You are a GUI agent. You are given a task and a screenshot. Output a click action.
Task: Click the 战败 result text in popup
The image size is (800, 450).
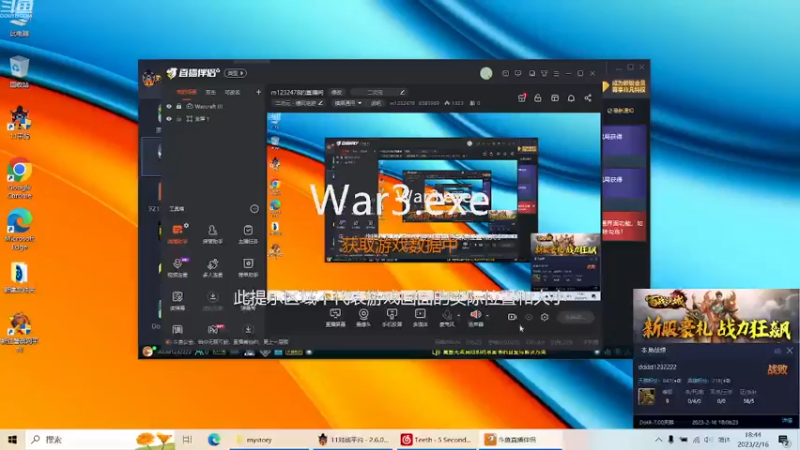[x=778, y=369]
